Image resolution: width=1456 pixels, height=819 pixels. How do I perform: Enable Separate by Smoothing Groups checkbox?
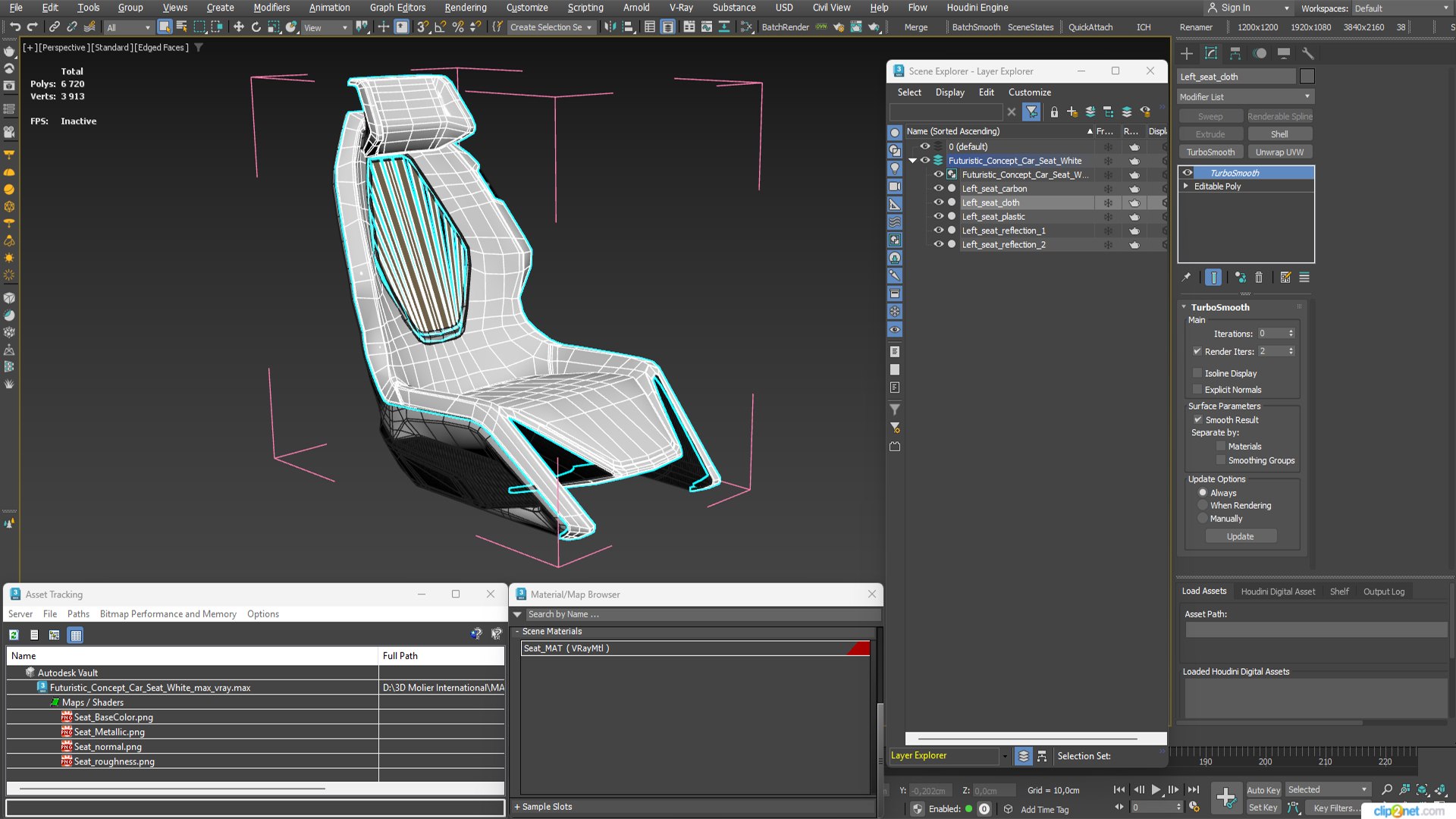[1221, 460]
